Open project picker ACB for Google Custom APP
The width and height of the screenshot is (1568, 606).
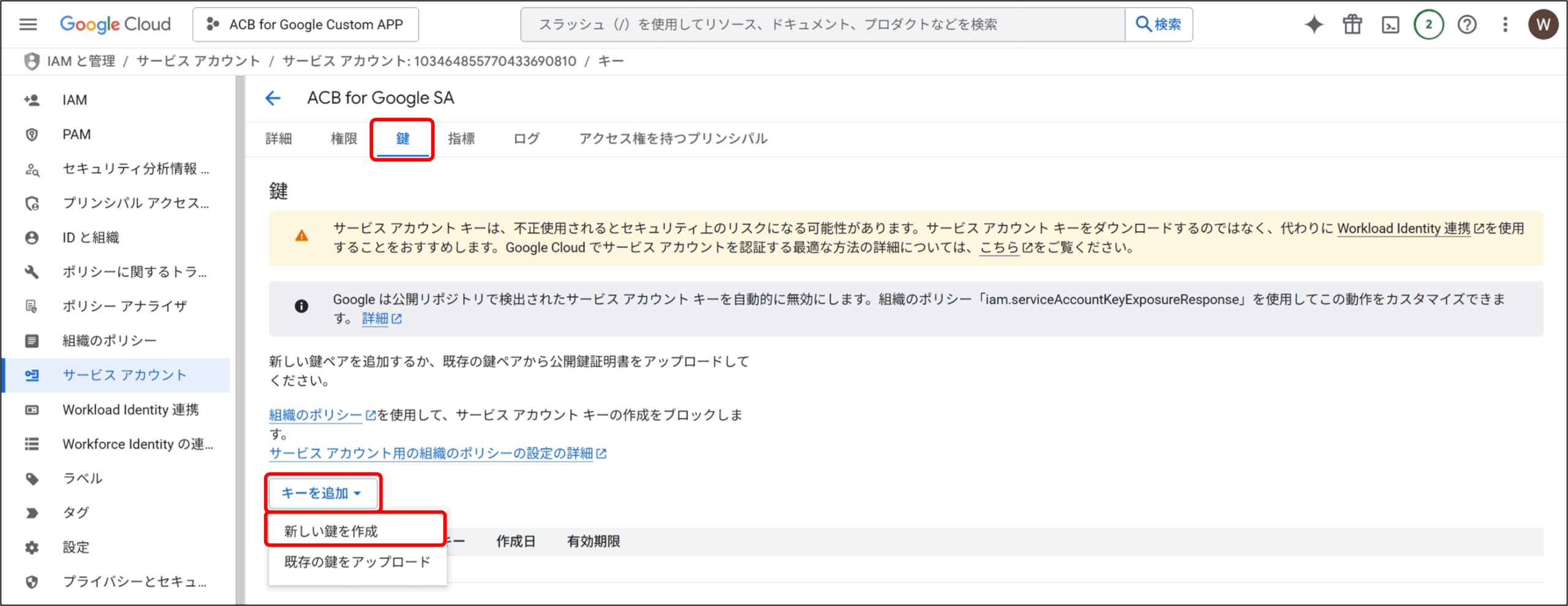click(306, 25)
